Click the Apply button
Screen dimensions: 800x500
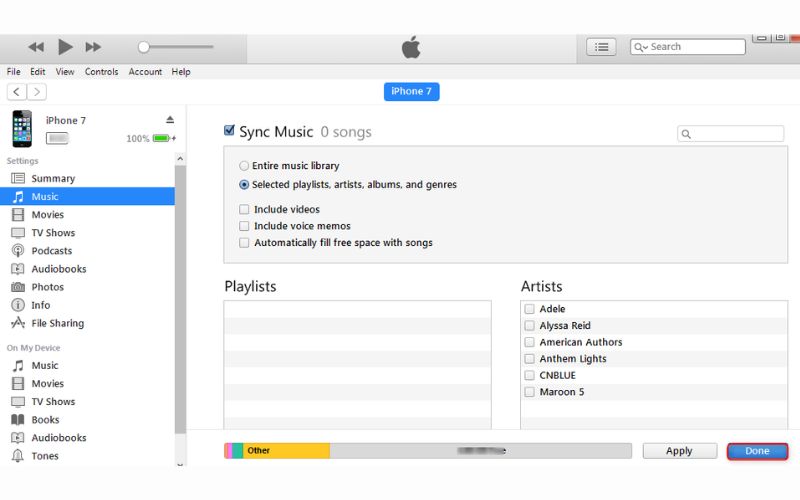pos(679,451)
